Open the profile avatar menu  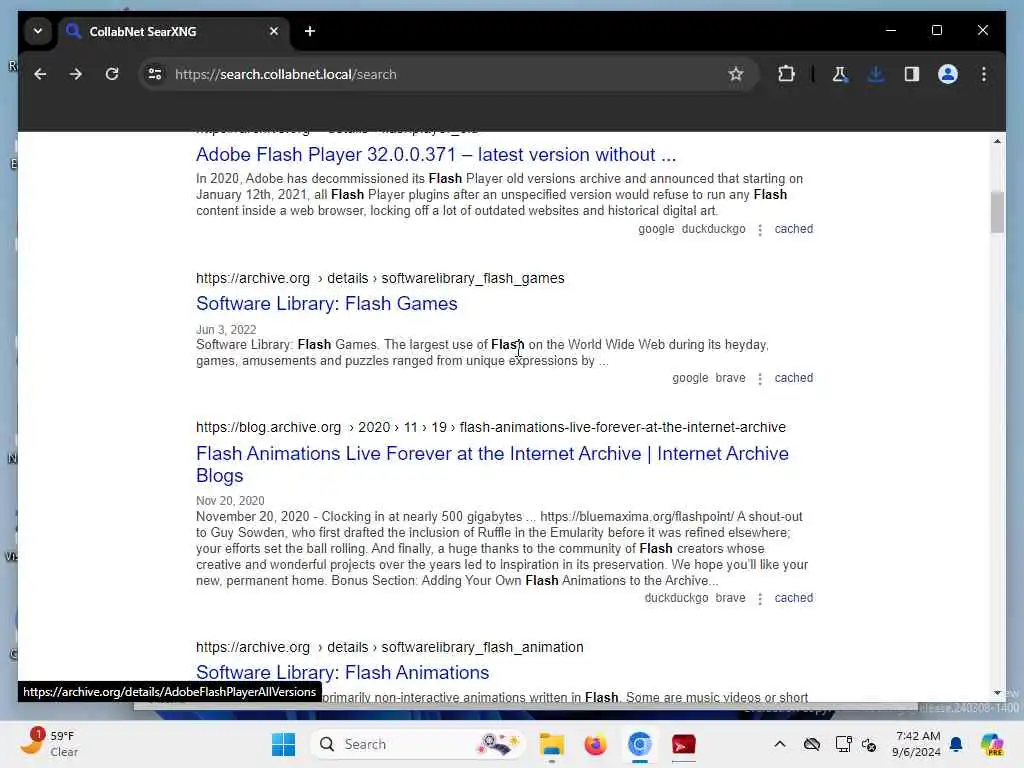[x=948, y=74]
